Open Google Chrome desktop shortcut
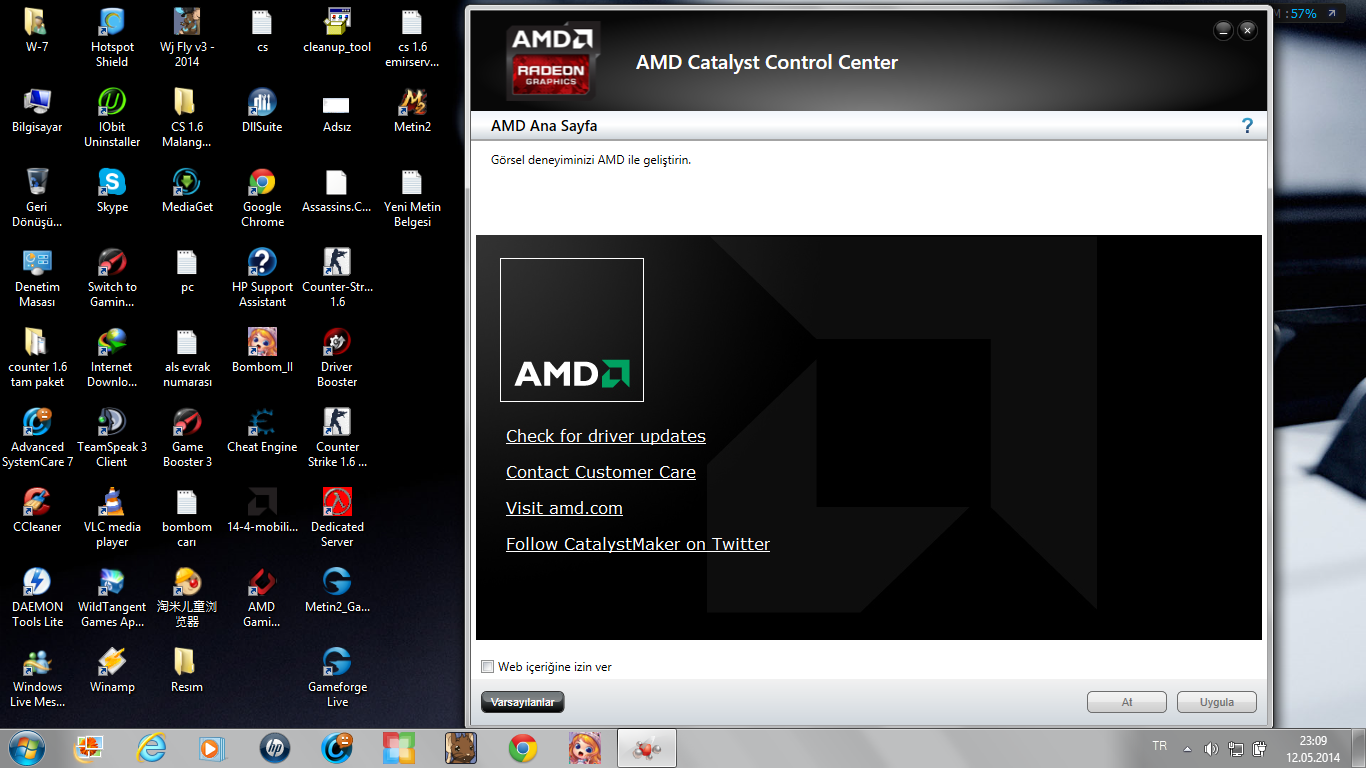The height and width of the screenshot is (768, 1366). (262, 184)
